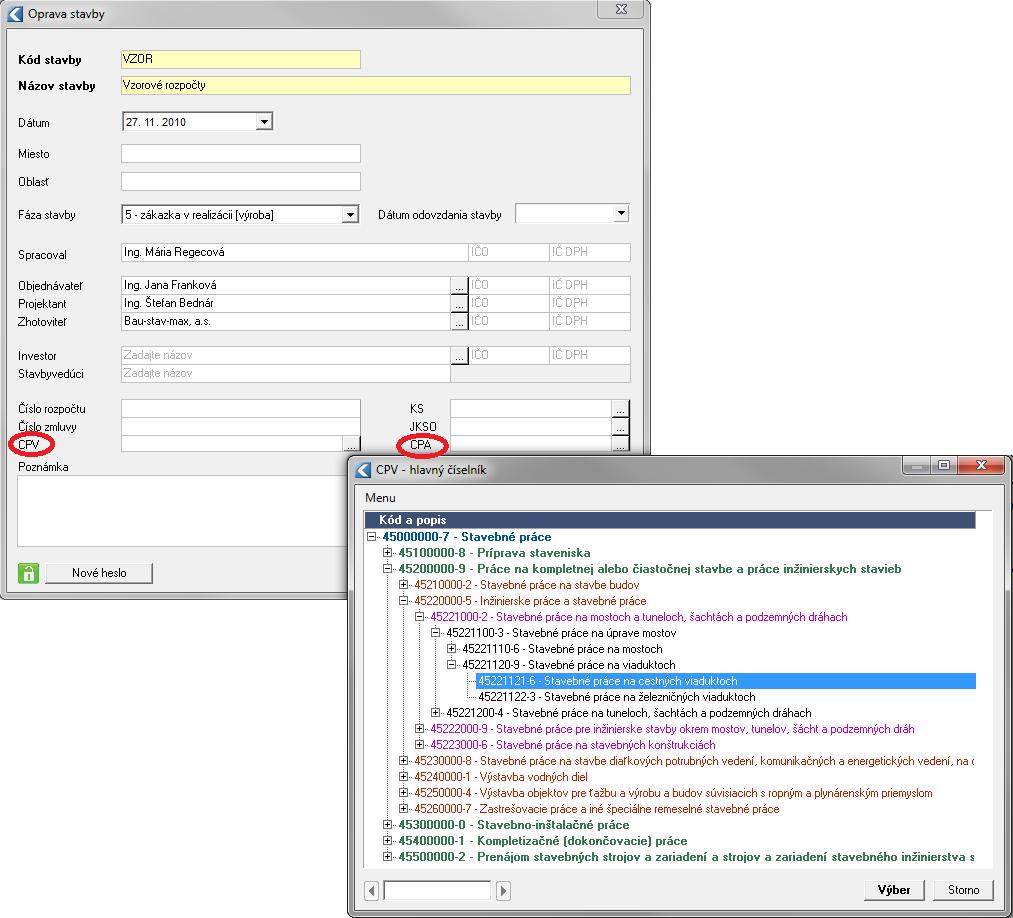Select row 45260000-7 Zastrešovacie práce
This screenshot has width=1013, height=918.
(596, 809)
